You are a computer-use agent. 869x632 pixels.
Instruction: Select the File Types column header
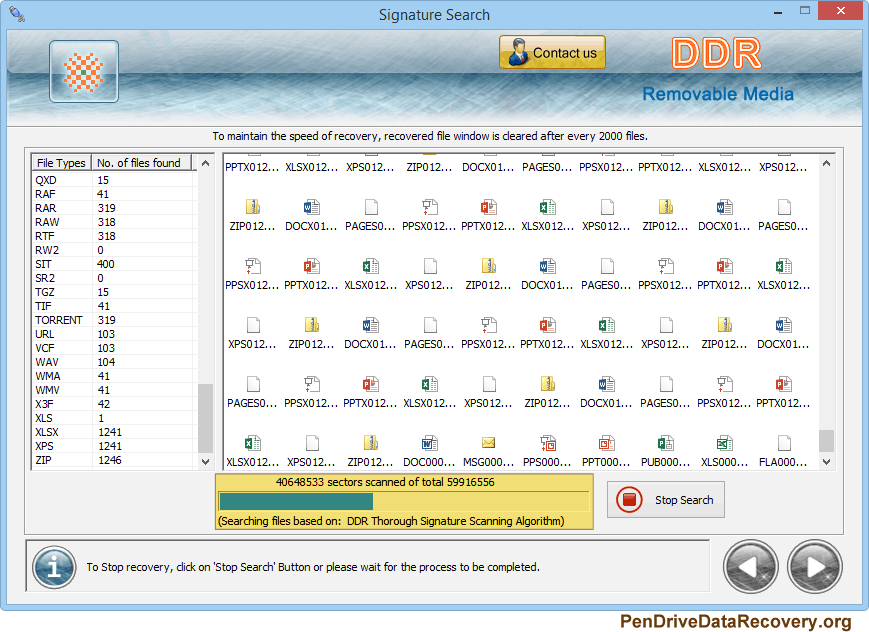[x=60, y=162]
